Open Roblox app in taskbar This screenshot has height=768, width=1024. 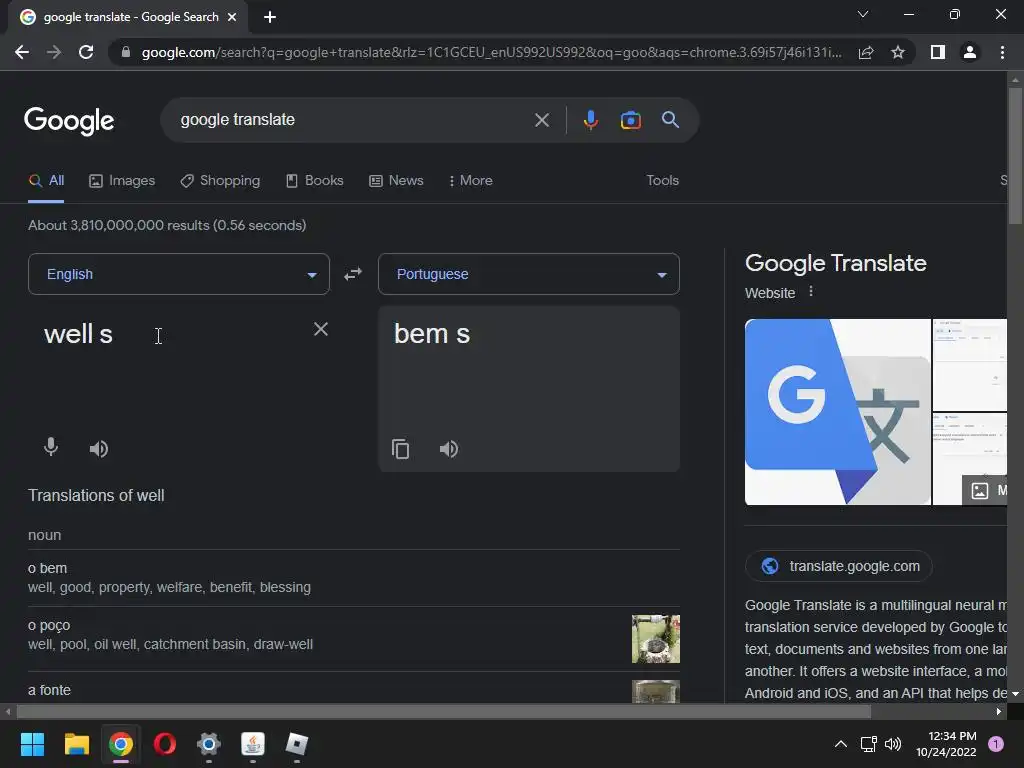296,744
